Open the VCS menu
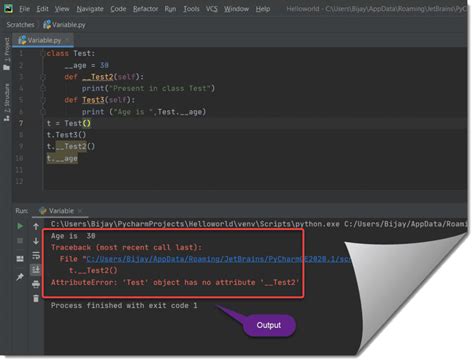The width and height of the screenshot is (474, 362). coord(212,9)
